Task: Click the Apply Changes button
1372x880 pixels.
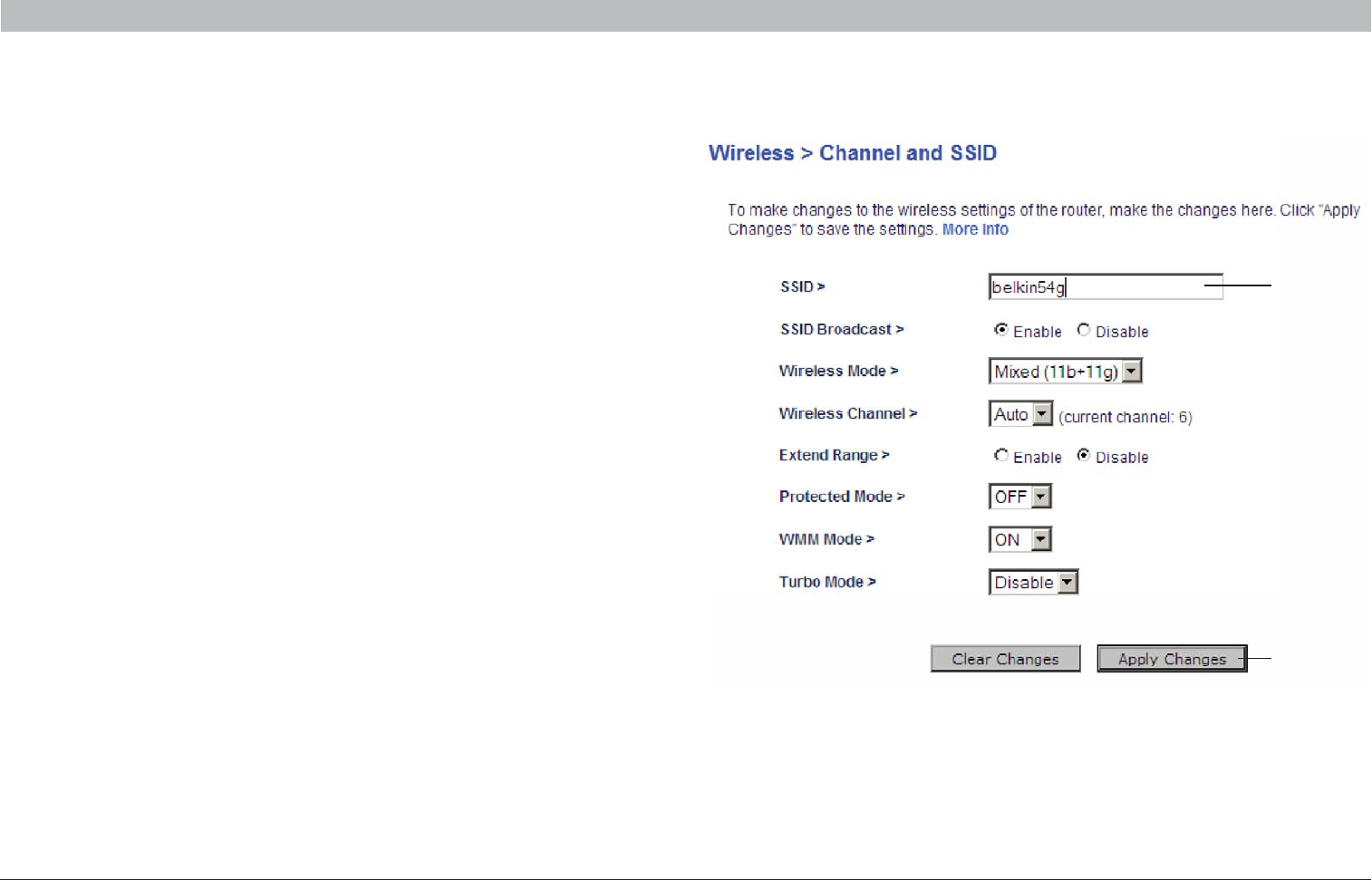Action: click(1172, 659)
